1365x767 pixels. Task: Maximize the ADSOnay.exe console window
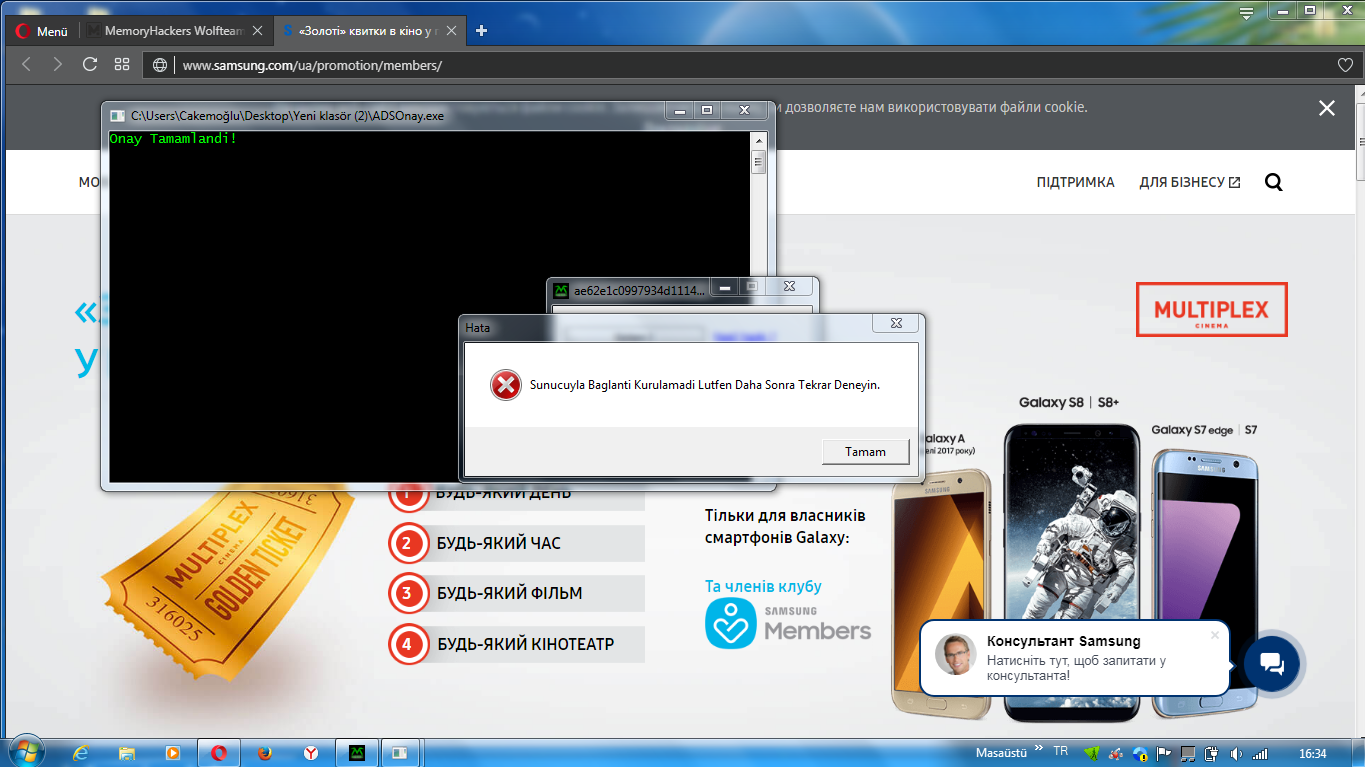click(707, 110)
